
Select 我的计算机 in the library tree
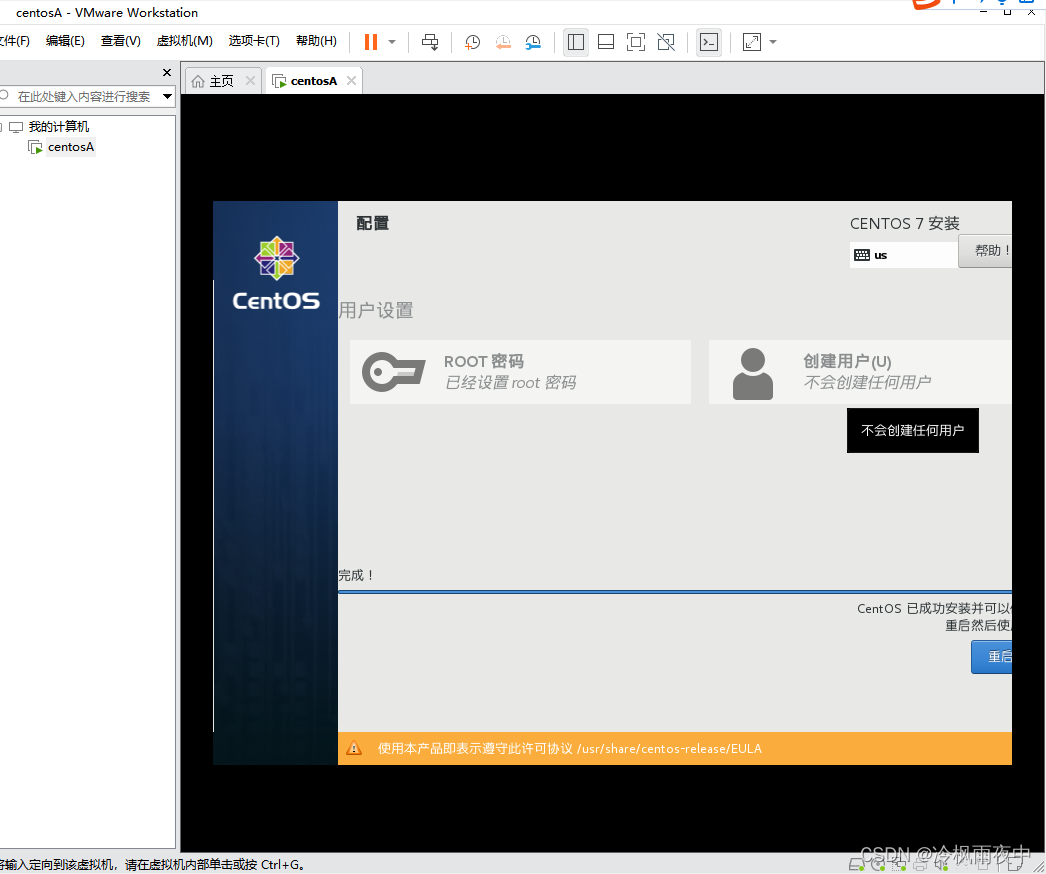[59, 127]
